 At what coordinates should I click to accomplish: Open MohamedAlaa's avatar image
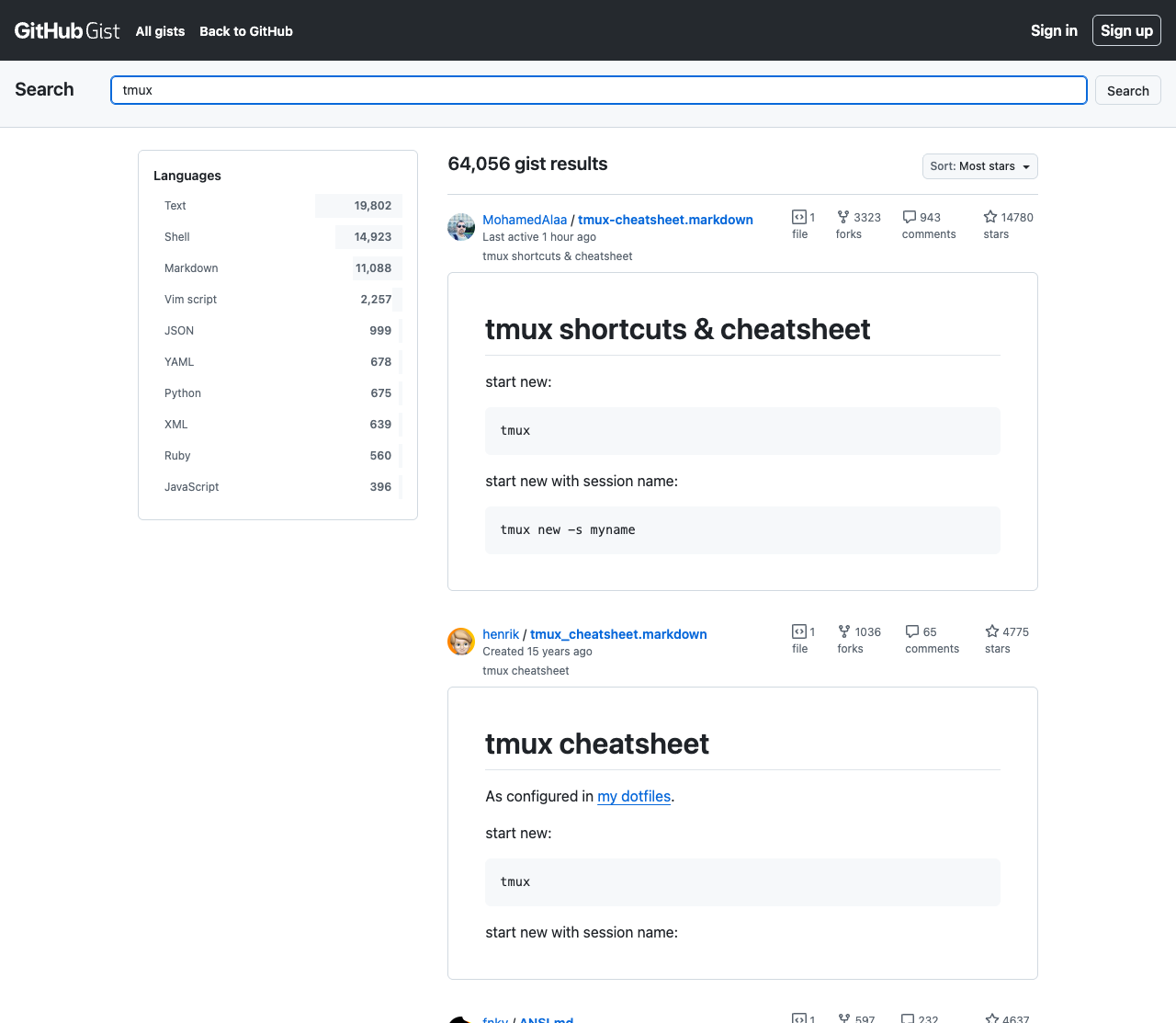461,227
